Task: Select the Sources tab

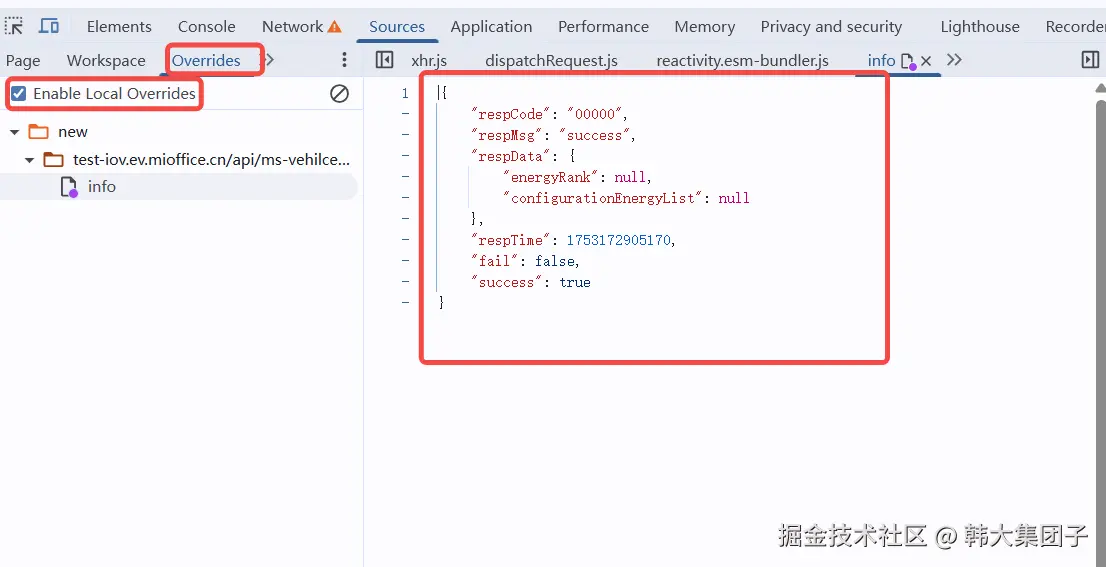Action: pos(397,26)
